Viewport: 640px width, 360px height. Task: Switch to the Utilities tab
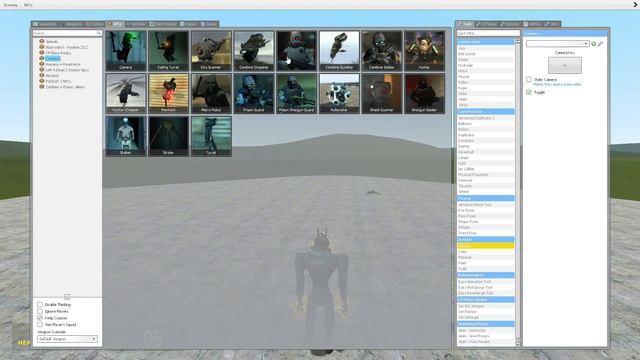coord(533,24)
